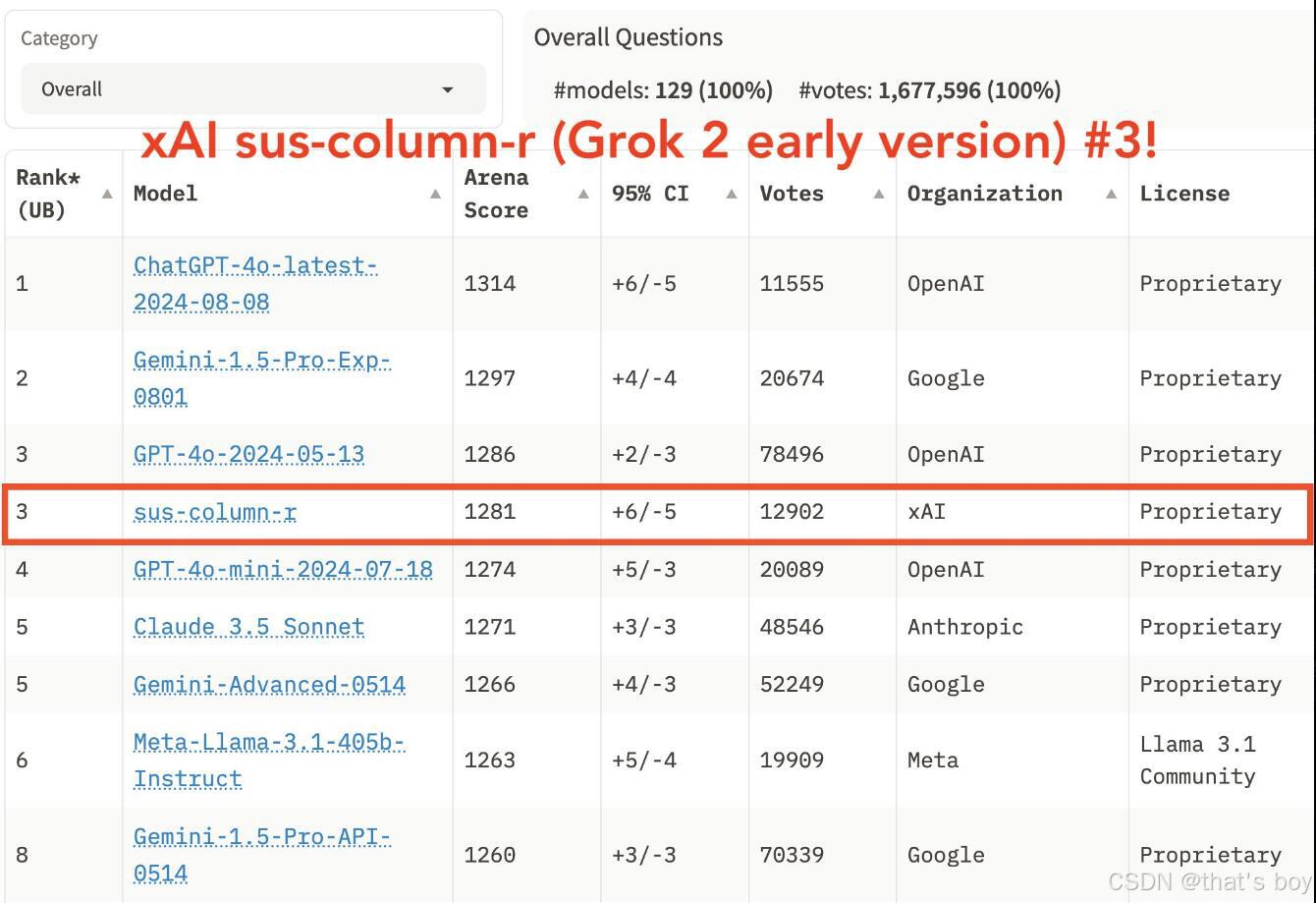
Task: Click the Votes value 12902
Action: (x=792, y=512)
